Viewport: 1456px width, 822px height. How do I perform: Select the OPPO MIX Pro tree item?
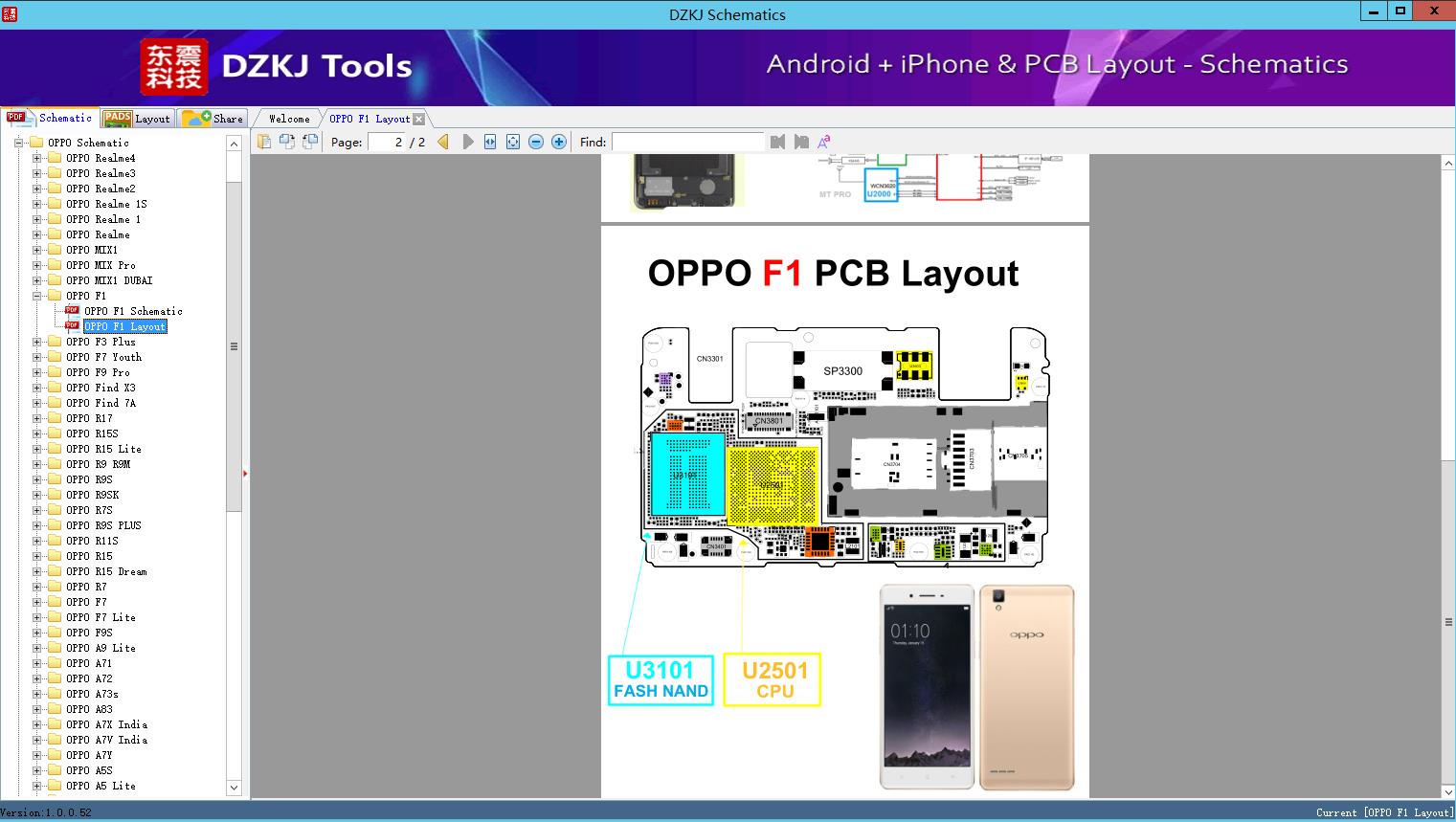101,265
